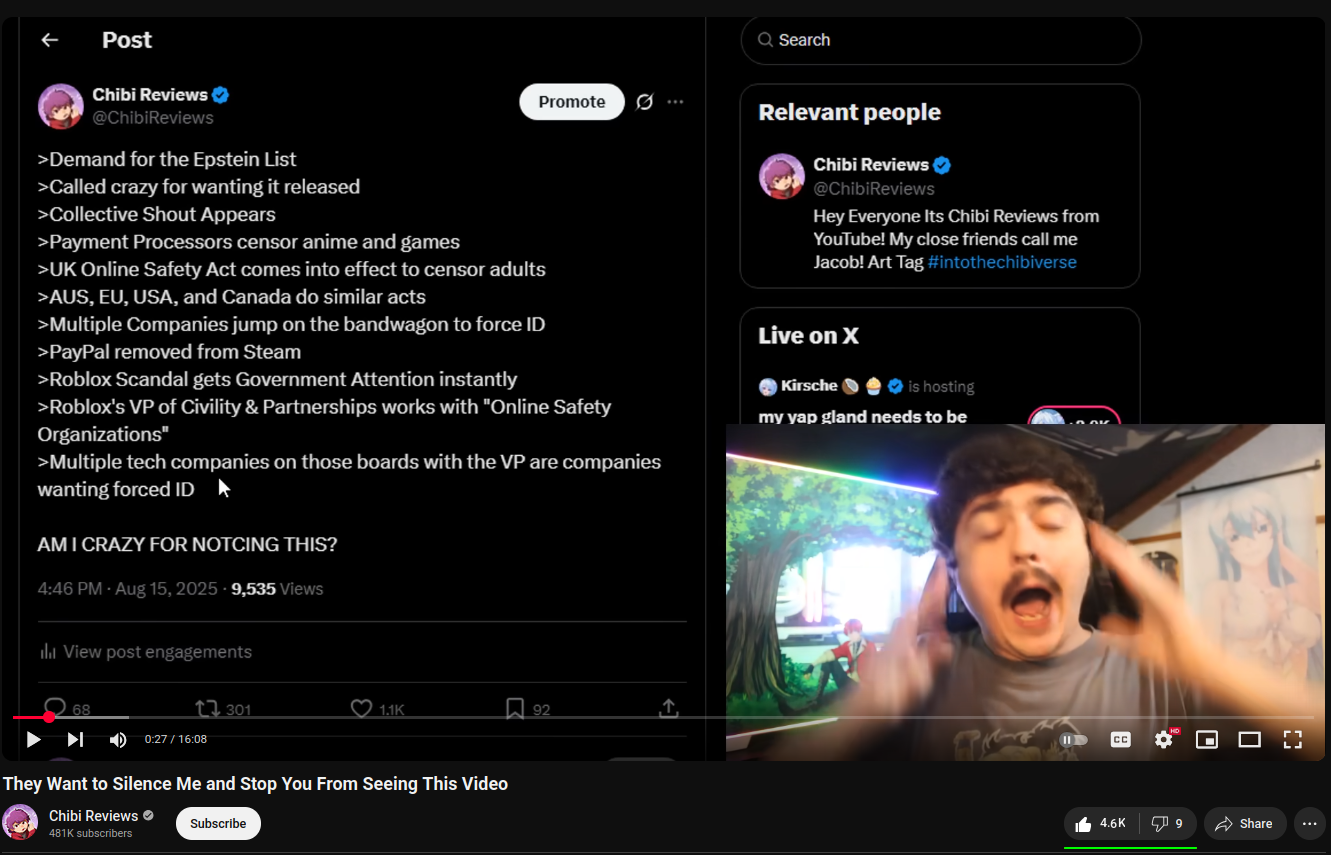
Task: Mute the video volume
Action: [x=118, y=739]
